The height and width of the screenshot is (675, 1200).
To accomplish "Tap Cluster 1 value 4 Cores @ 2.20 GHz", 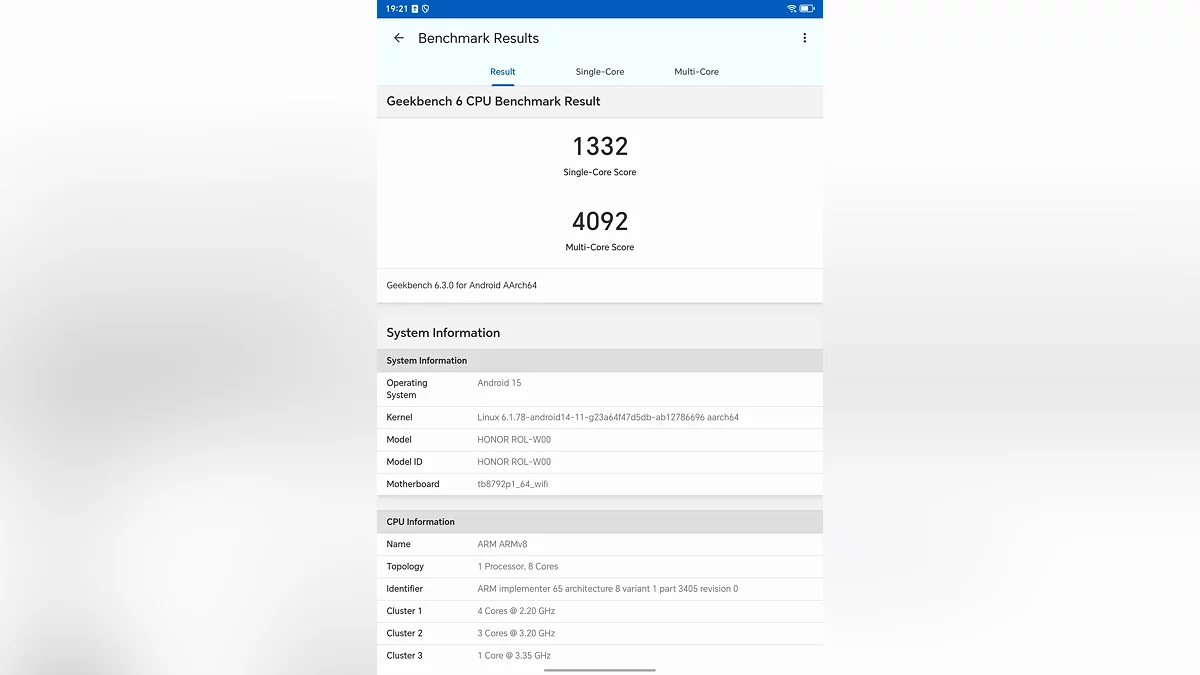I will (516, 611).
